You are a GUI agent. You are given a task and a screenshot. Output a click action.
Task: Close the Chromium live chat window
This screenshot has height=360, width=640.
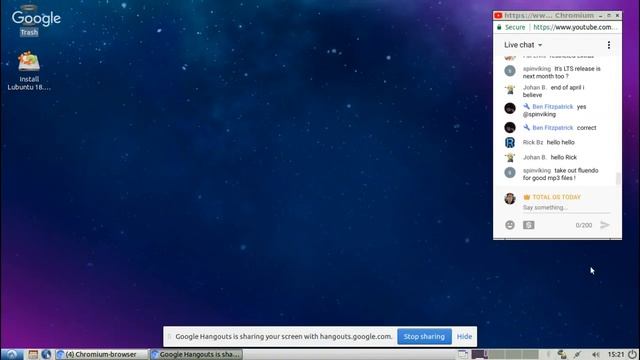tap(617, 16)
